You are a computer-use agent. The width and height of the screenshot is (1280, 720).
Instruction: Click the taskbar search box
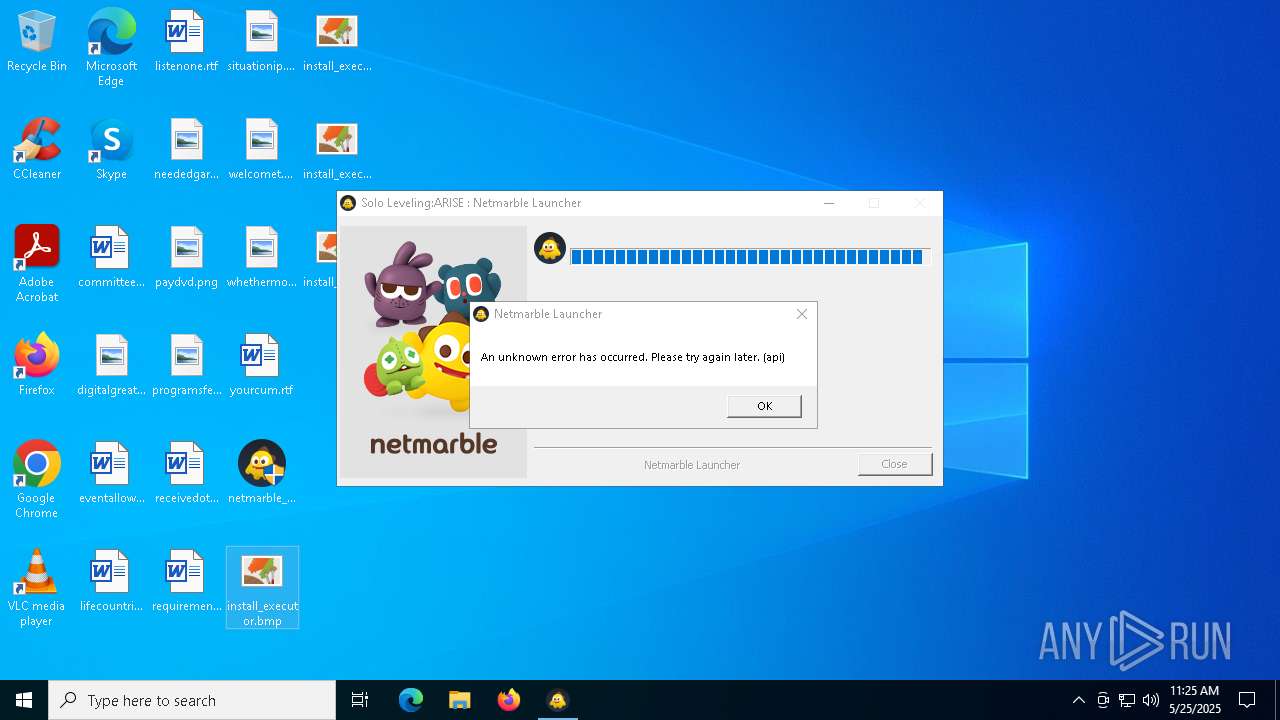pyautogui.click(x=192, y=700)
